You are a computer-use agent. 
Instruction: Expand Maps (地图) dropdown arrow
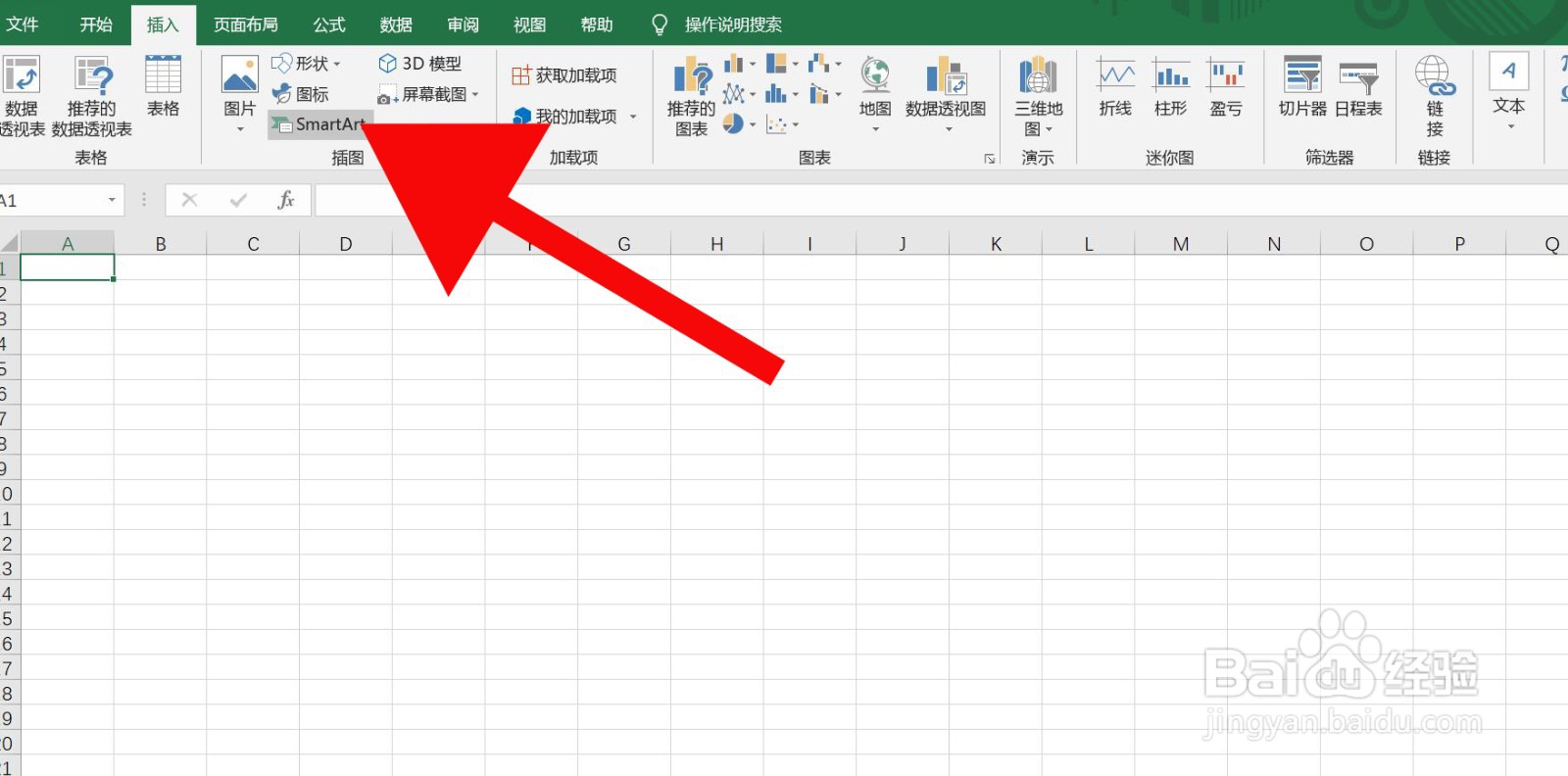875,129
